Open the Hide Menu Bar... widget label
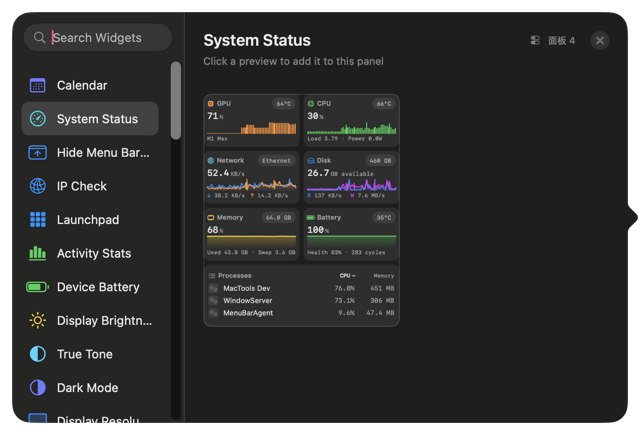Screen dimensions: 640x435 point(103,153)
